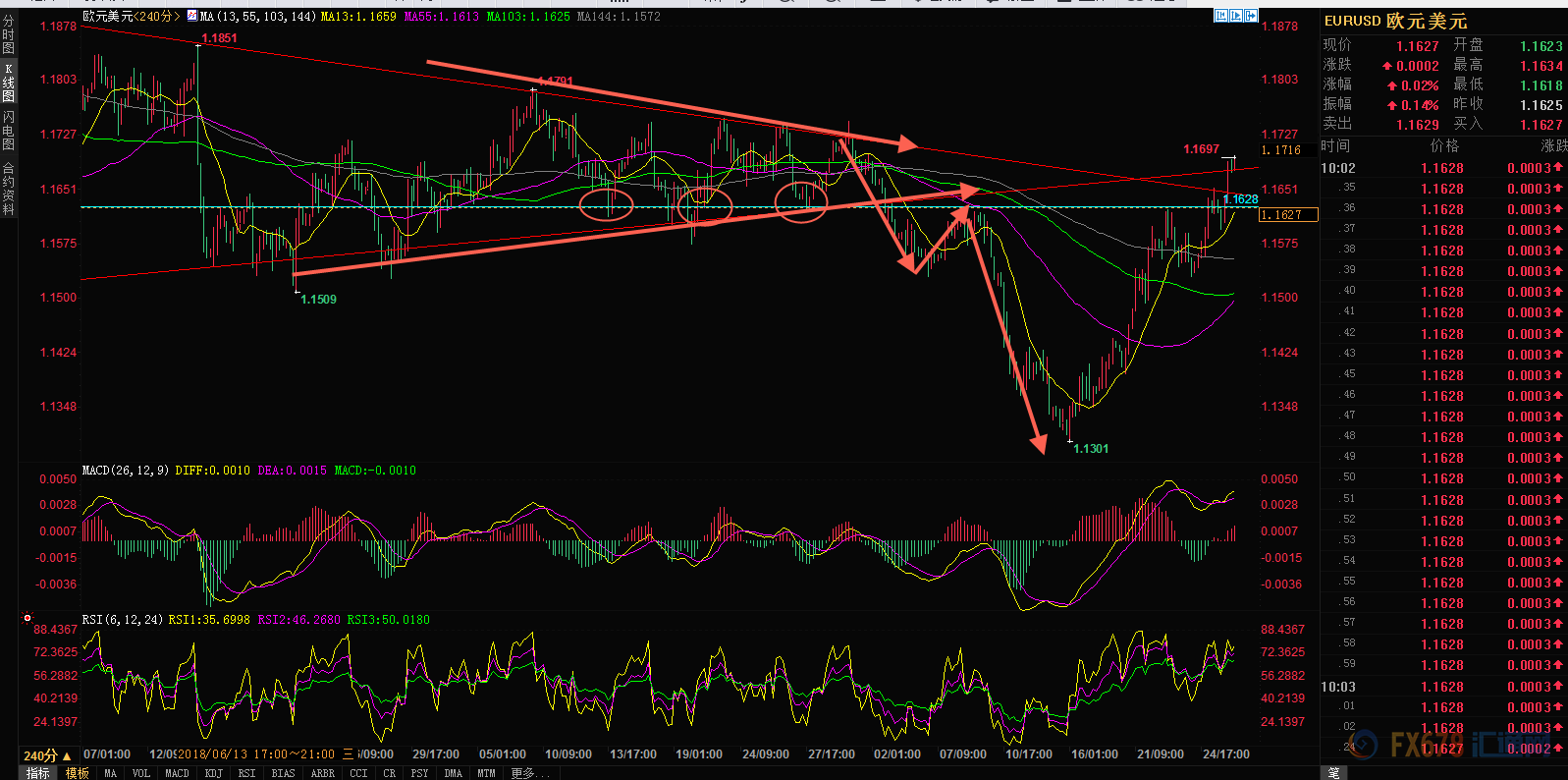Viewport: 1568px width, 780px height.
Task: Click the EURUSD 欧元美元 title
Action: point(1395,22)
